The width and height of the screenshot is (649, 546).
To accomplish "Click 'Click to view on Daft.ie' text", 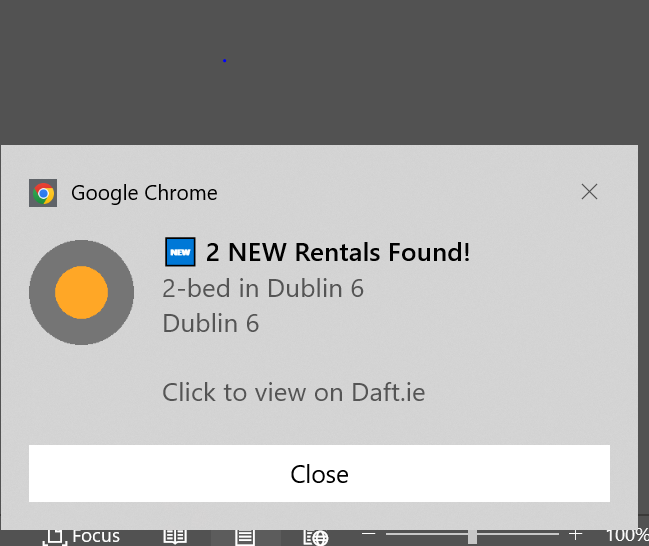I will pyautogui.click(x=293, y=392).
